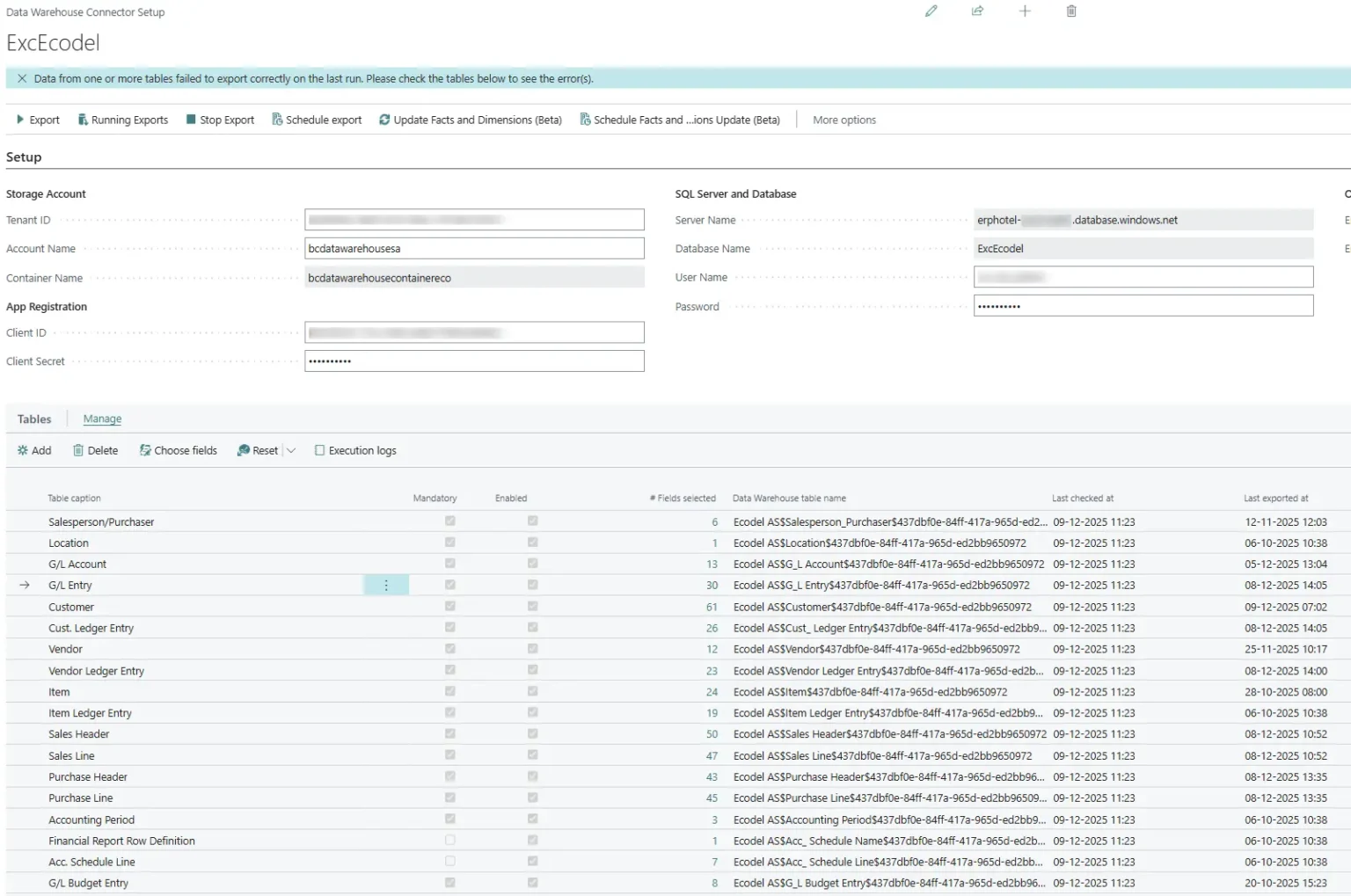1351x896 pixels.
Task: Click the Account Name input field
Action: pos(474,249)
